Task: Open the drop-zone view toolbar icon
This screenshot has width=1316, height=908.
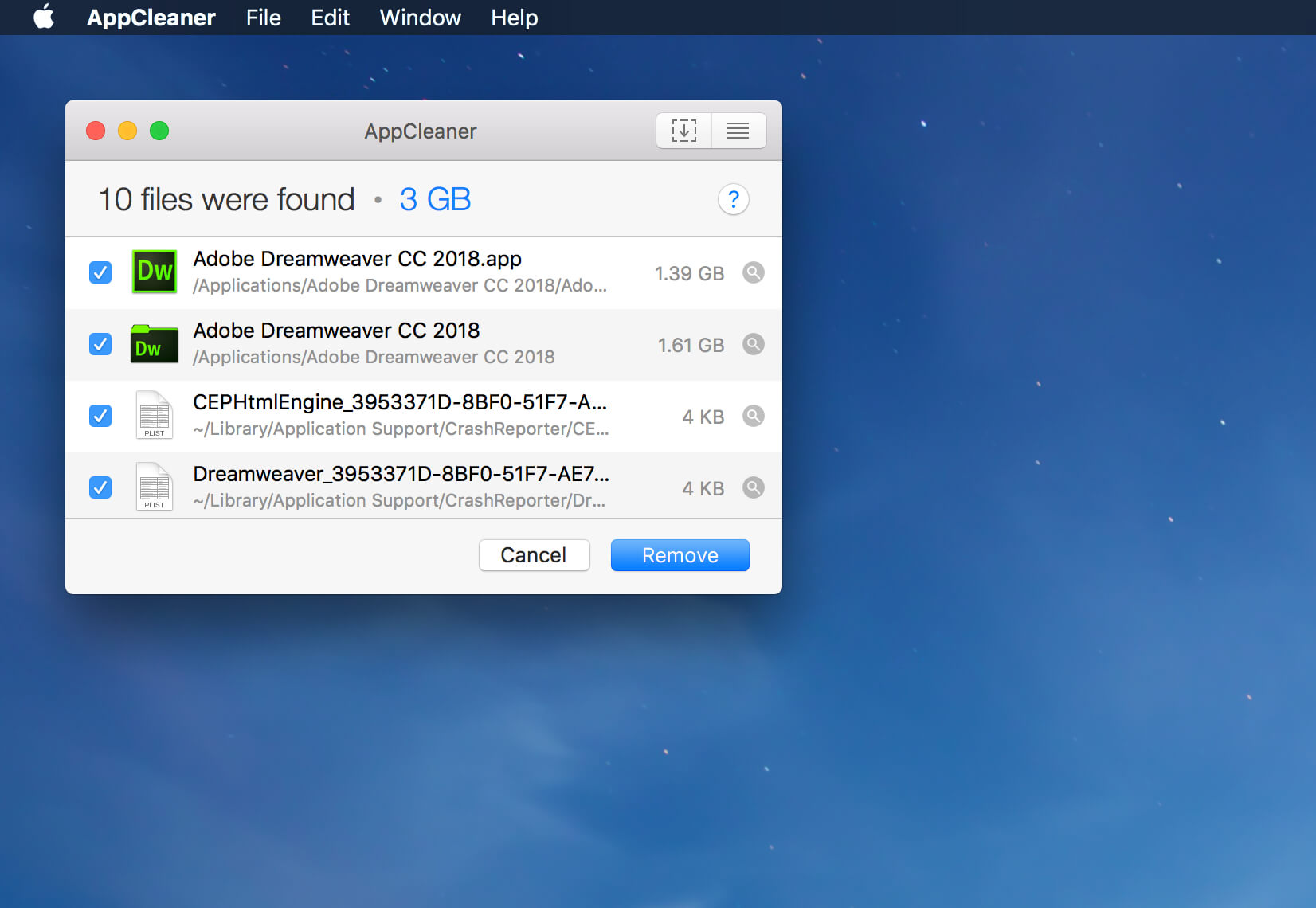Action: click(x=683, y=131)
